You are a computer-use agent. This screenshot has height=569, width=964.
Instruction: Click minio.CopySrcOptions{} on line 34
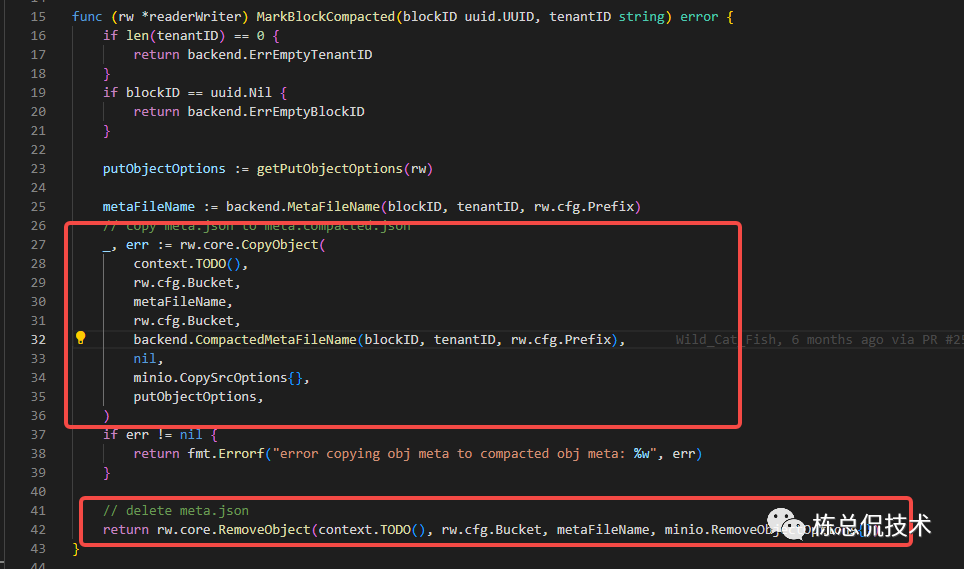coord(218,377)
